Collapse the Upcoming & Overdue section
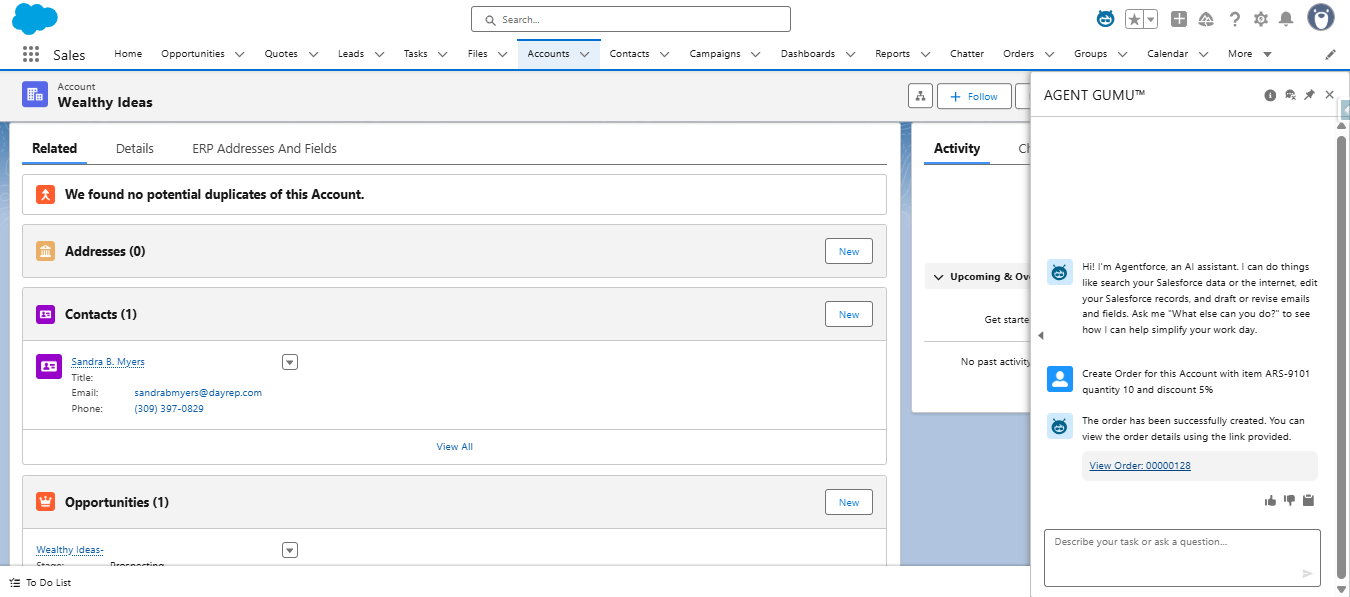The image size is (1350, 597). tap(938, 276)
